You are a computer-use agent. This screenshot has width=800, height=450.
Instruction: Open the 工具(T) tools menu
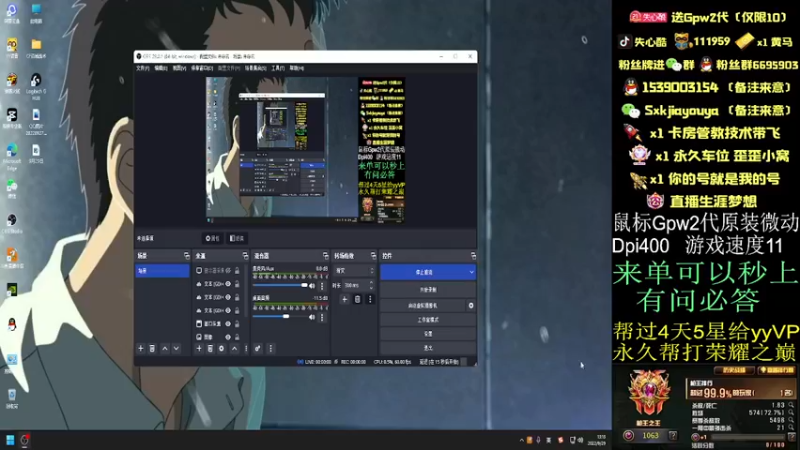(x=278, y=68)
